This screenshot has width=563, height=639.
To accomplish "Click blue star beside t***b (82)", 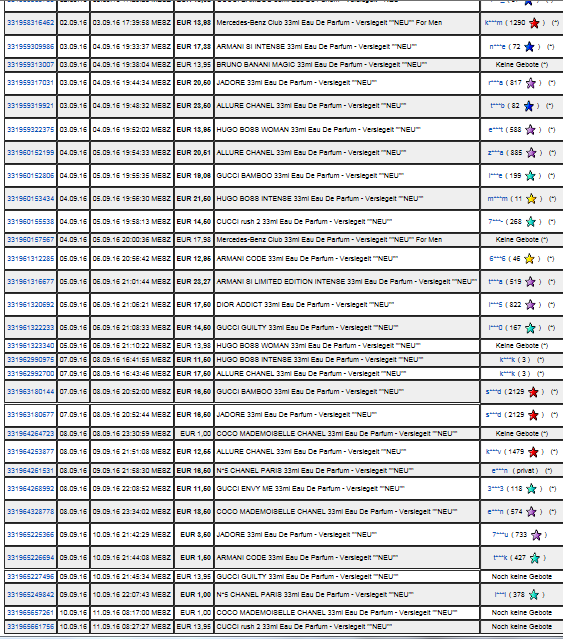I will pos(528,106).
